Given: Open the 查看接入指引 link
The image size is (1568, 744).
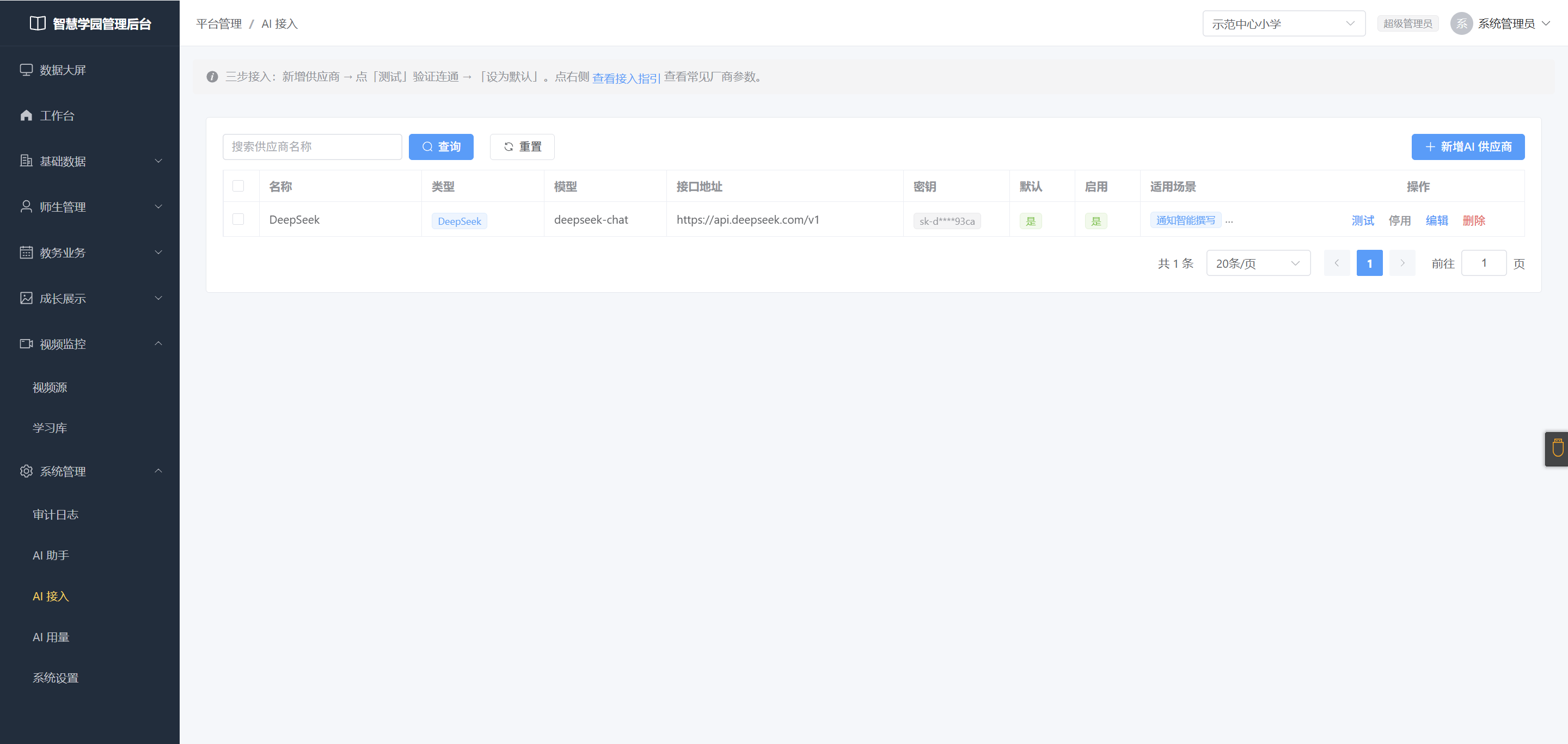Looking at the screenshot, I should click(x=626, y=78).
